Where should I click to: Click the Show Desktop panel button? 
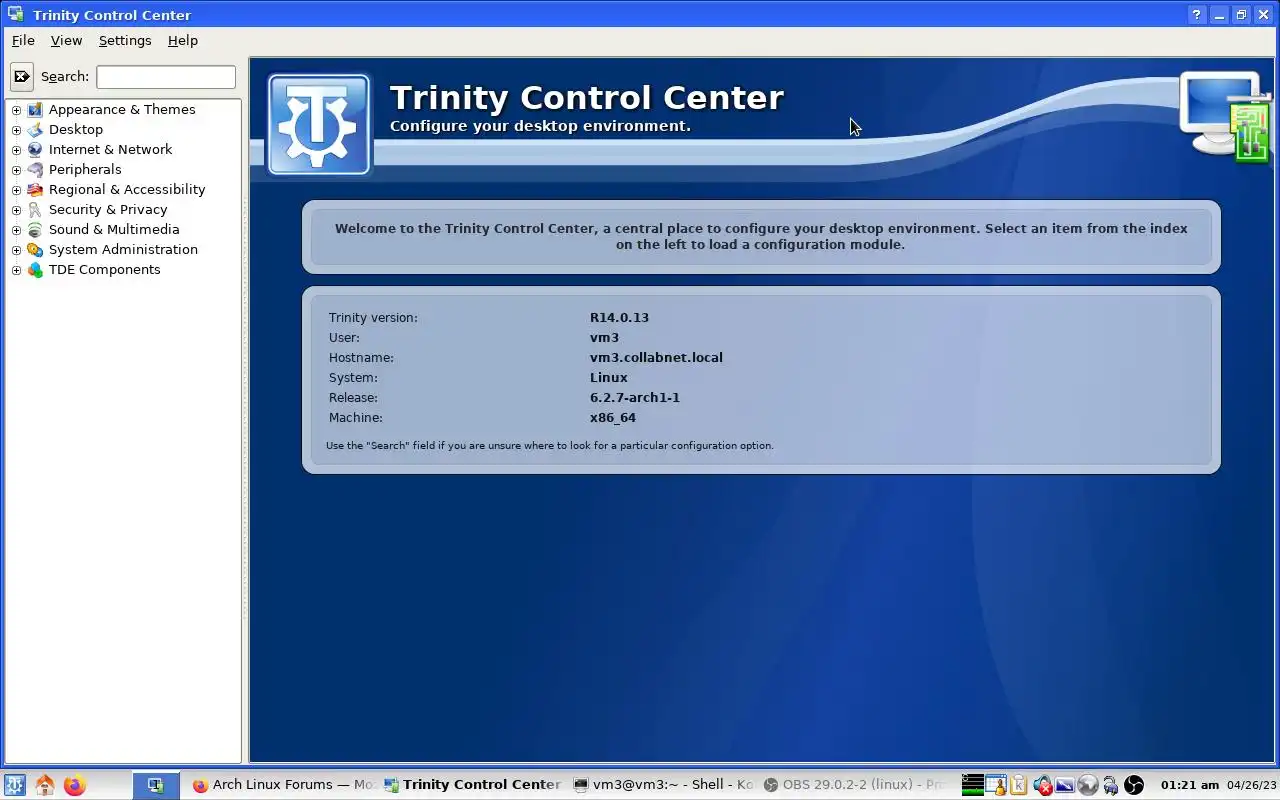click(156, 785)
